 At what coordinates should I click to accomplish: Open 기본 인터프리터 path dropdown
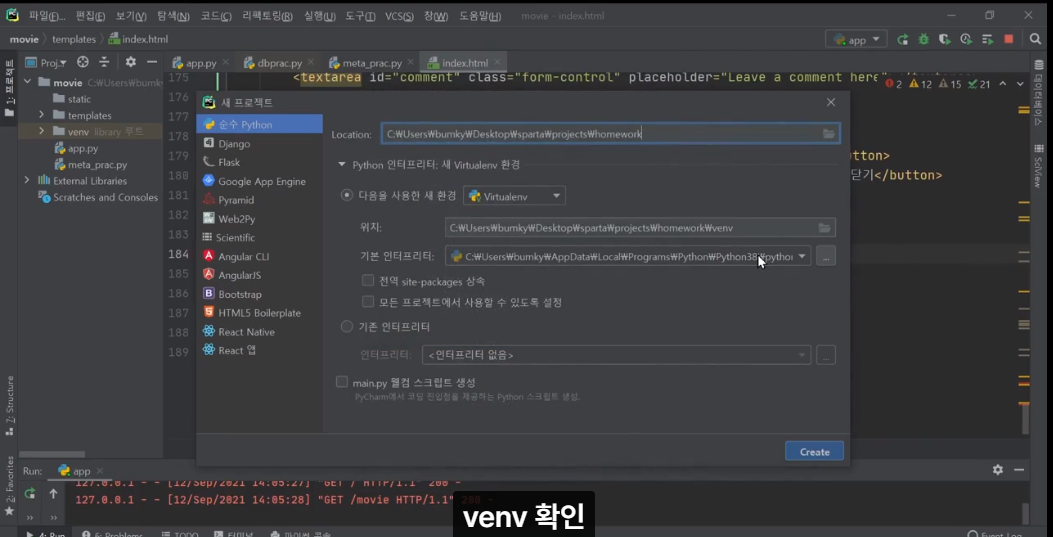802,256
